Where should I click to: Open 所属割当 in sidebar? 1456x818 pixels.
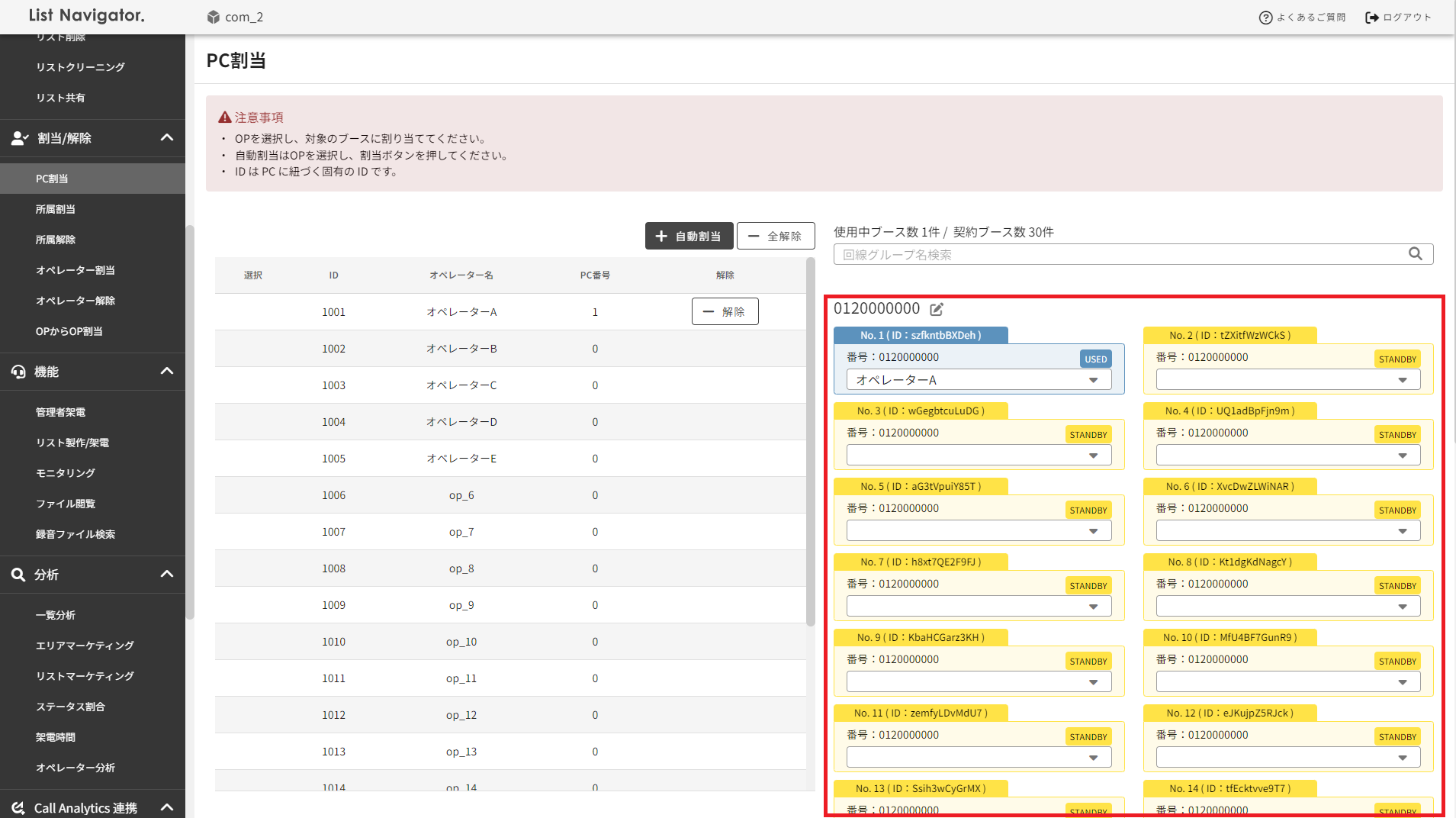pos(92,209)
